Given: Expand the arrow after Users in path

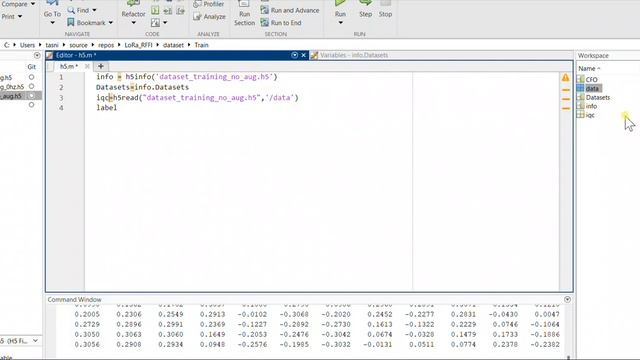Looking at the screenshot, I should [40, 45].
